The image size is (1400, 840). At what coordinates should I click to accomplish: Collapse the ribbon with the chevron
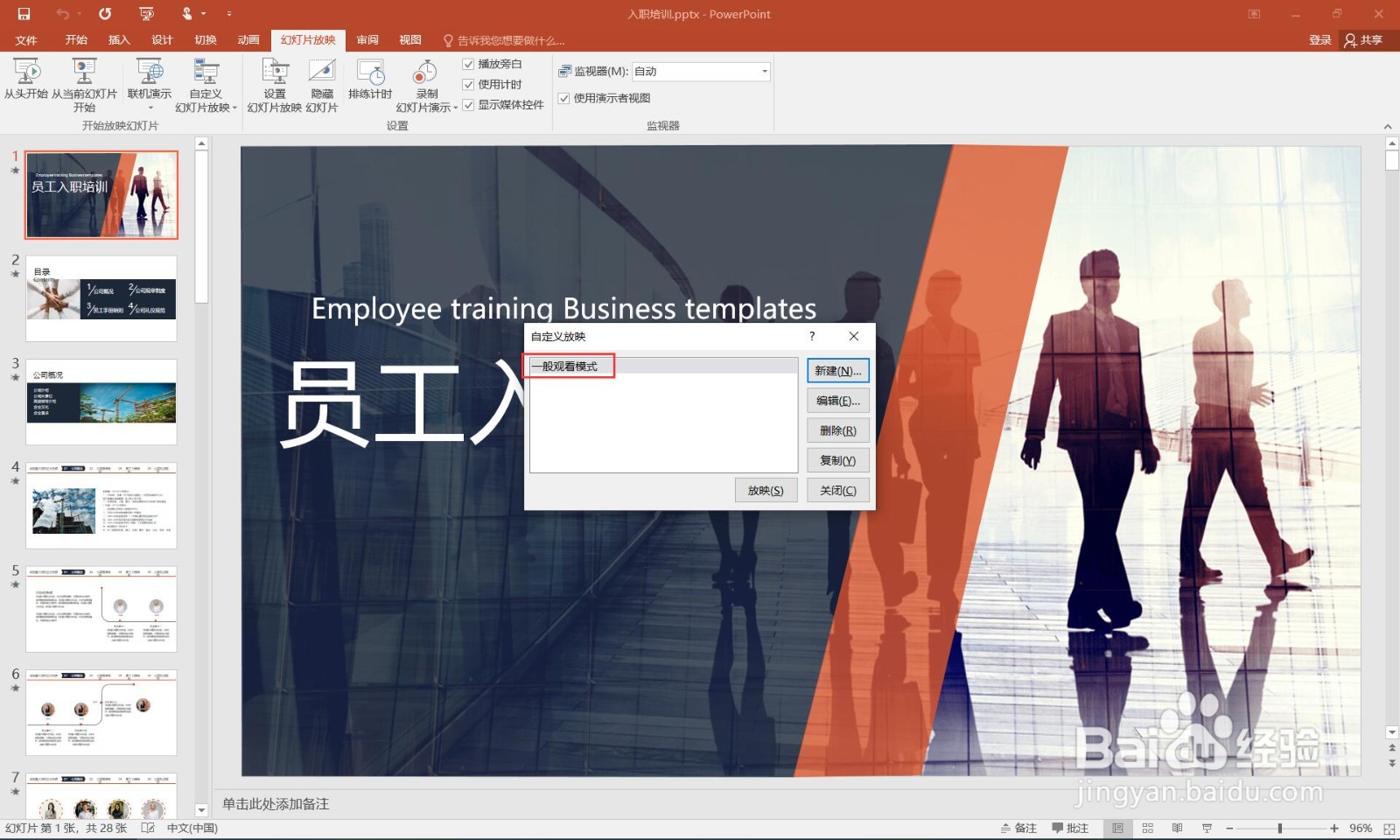point(1388,127)
